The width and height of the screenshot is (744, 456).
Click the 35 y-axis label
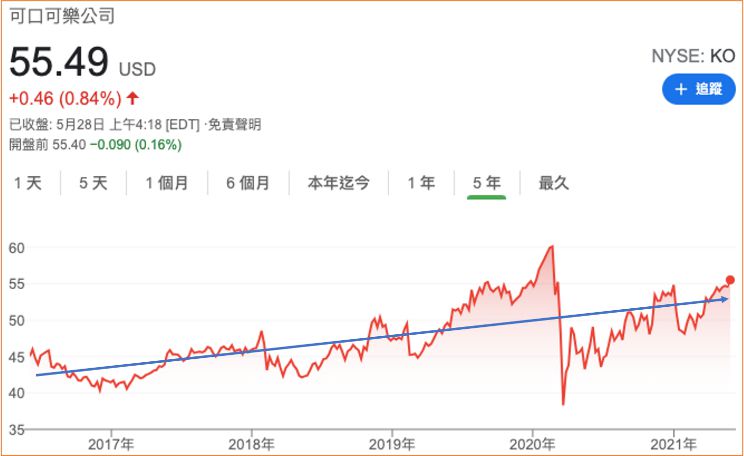pyautogui.click(x=17, y=430)
